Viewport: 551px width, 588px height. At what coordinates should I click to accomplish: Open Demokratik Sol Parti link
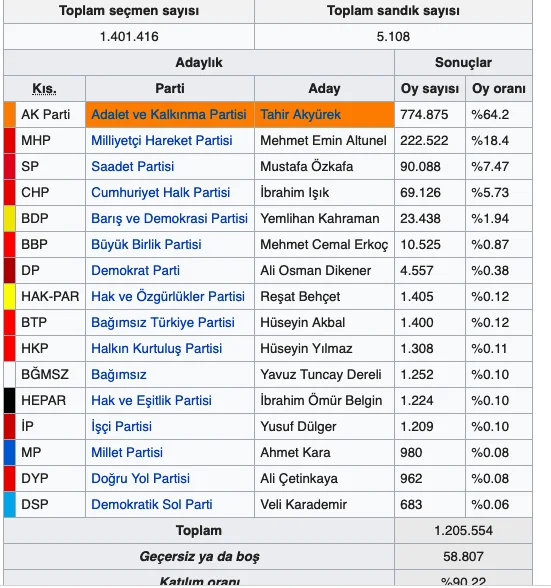[152, 504]
